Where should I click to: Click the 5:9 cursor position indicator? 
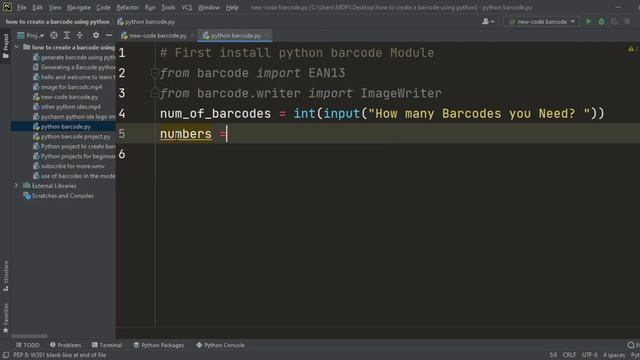click(553, 355)
